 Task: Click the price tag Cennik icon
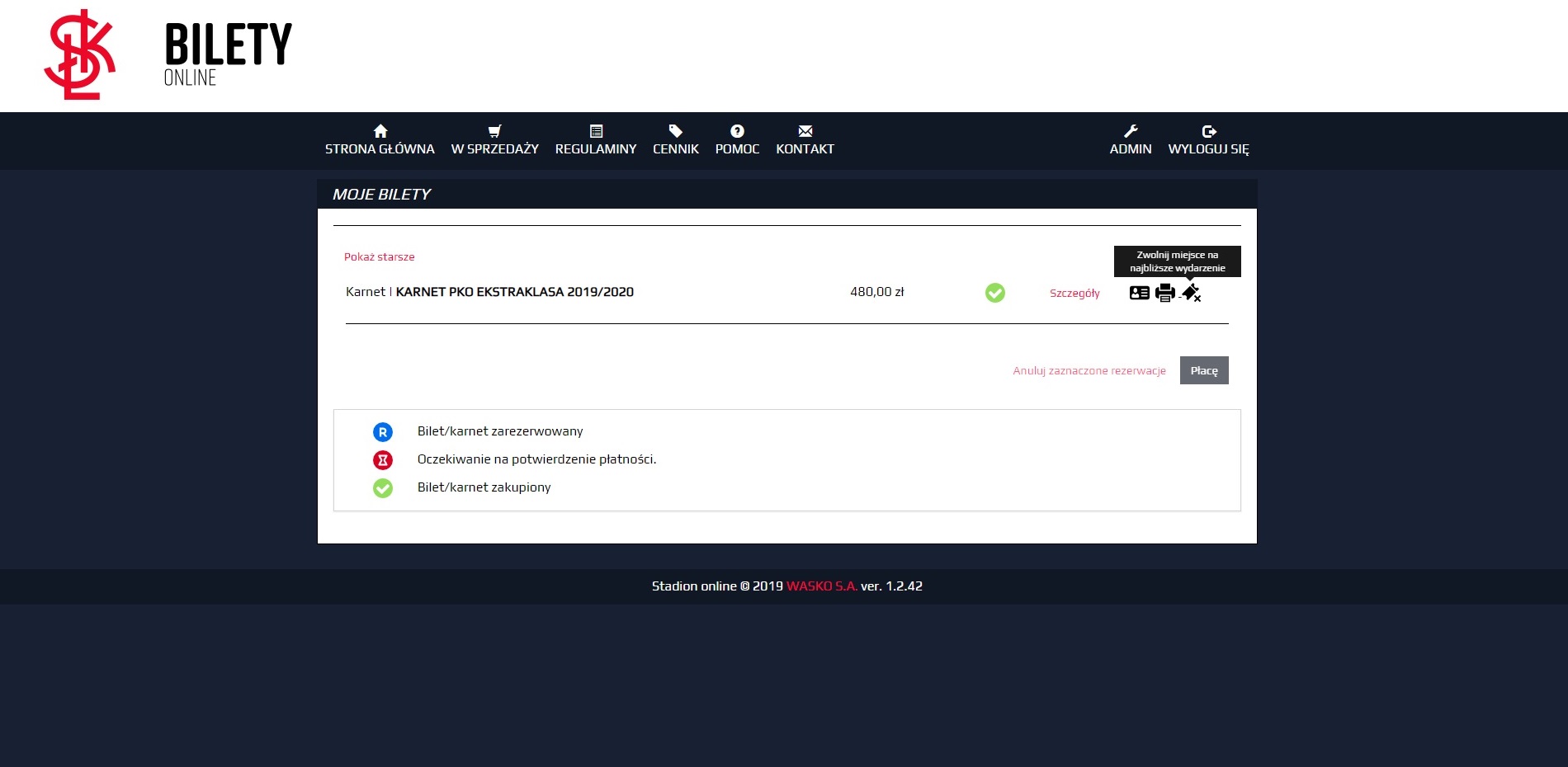pos(675,131)
